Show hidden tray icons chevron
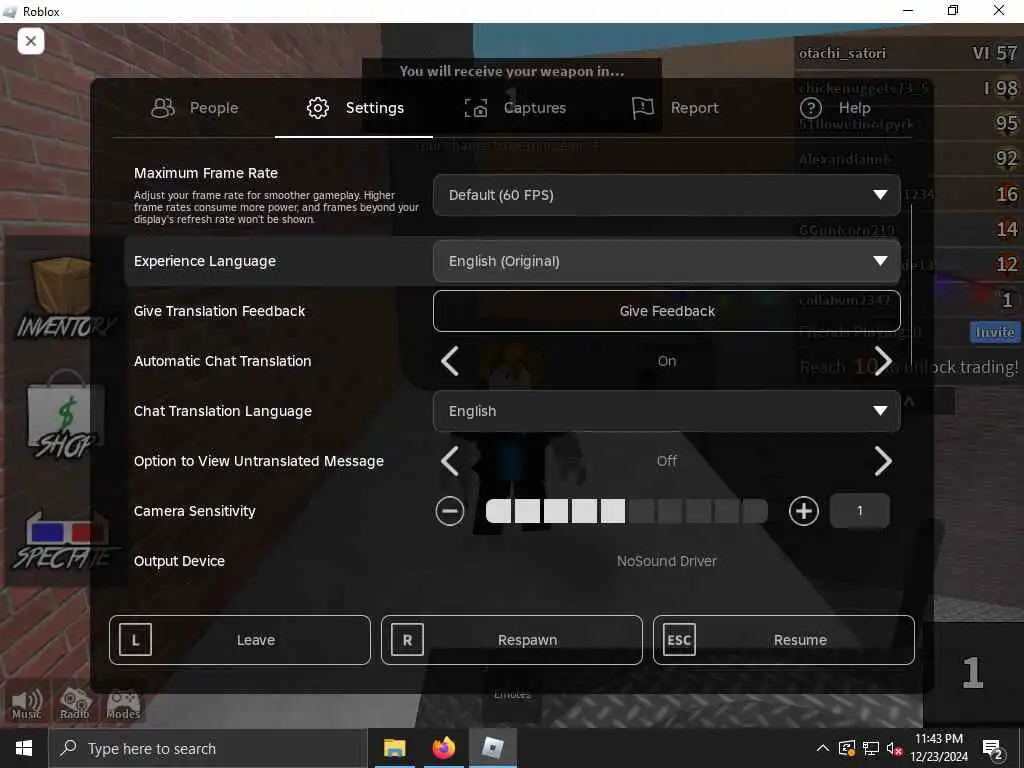 [823, 748]
